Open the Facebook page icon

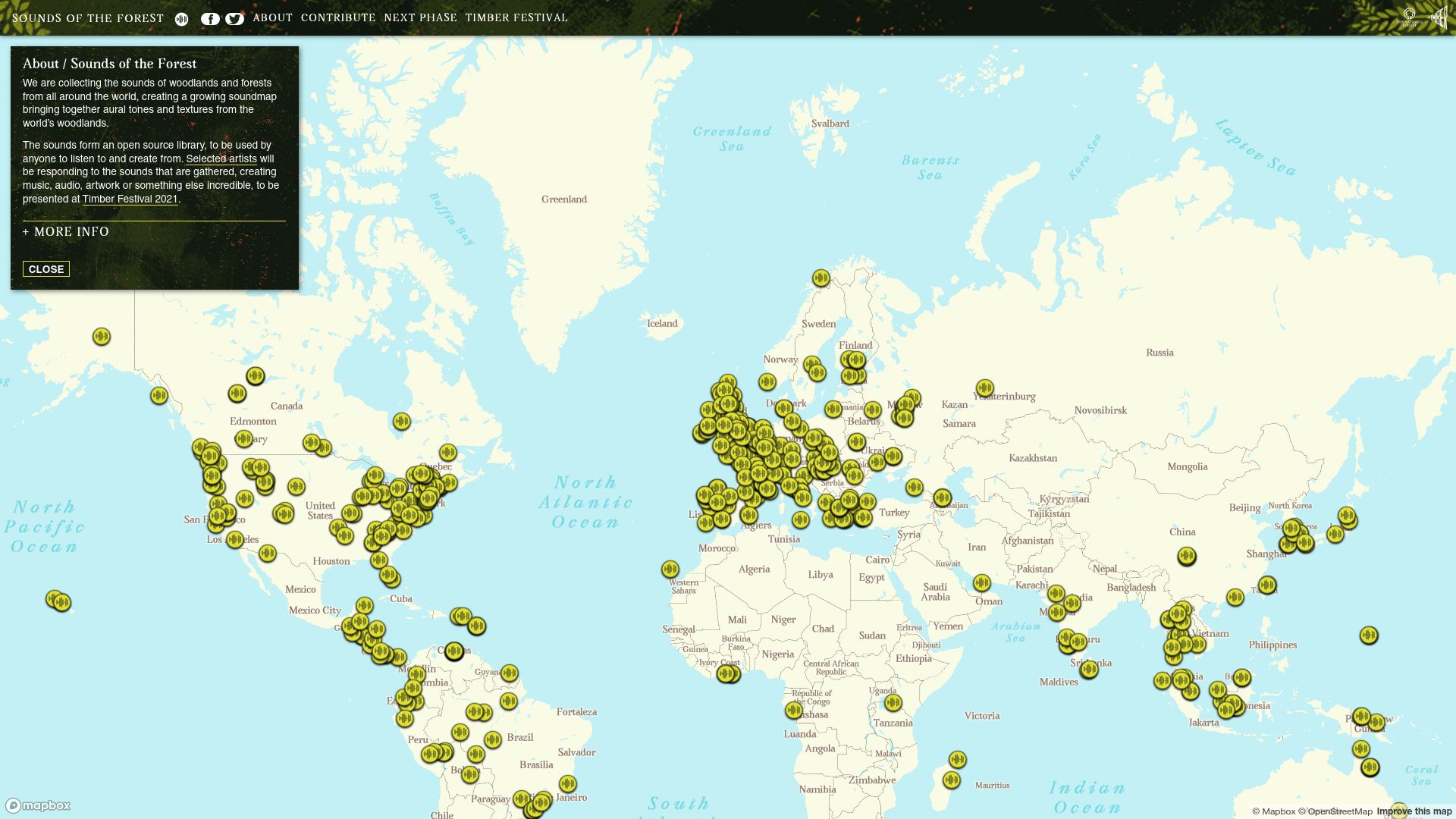pos(210,19)
